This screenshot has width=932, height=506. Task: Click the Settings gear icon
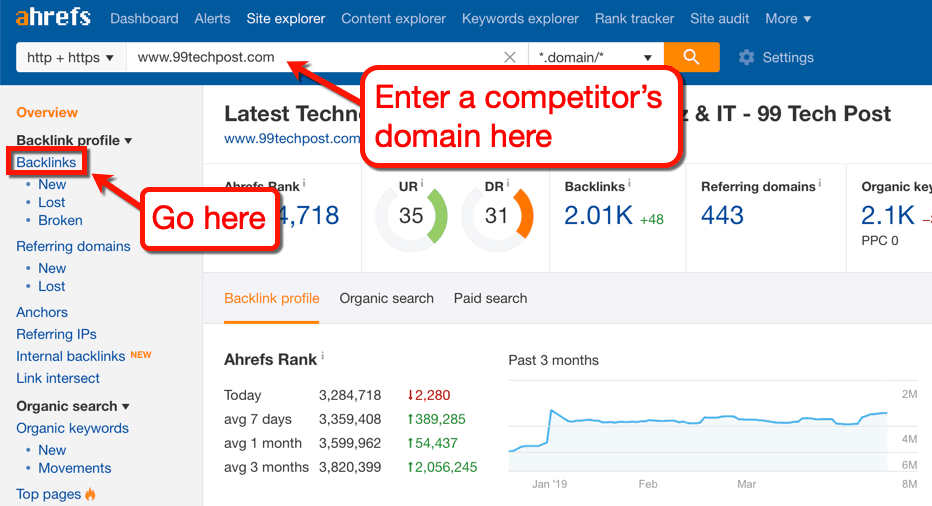pos(747,57)
